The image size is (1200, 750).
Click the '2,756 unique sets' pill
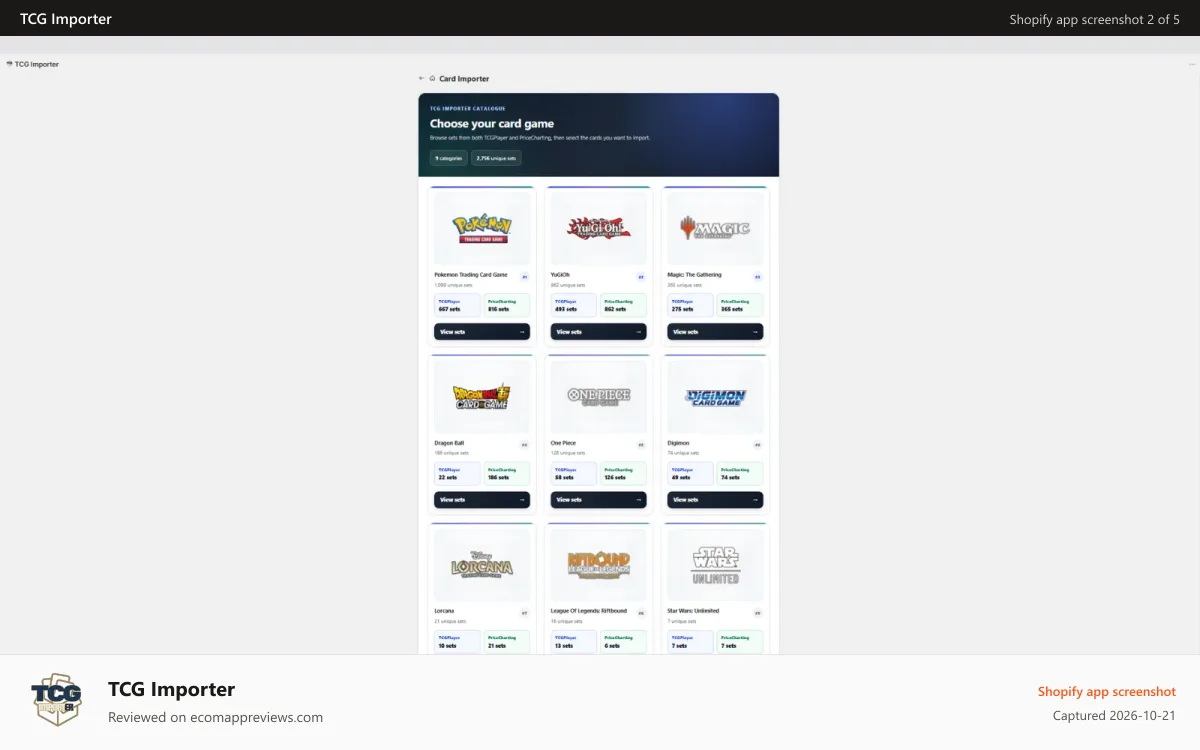[496, 158]
